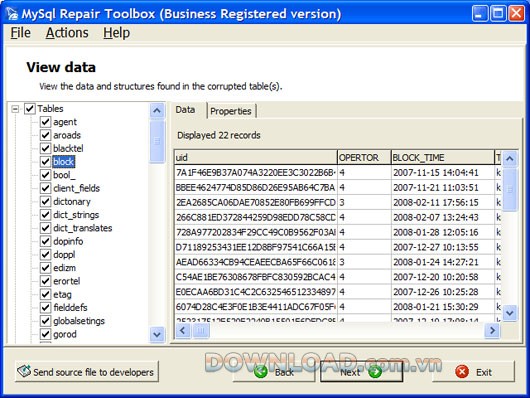Image resolution: width=530 pixels, height=398 pixels.
Task: Click the data grid horizontal scrollbar thumb
Action: pyautogui.click(x=201, y=330)
